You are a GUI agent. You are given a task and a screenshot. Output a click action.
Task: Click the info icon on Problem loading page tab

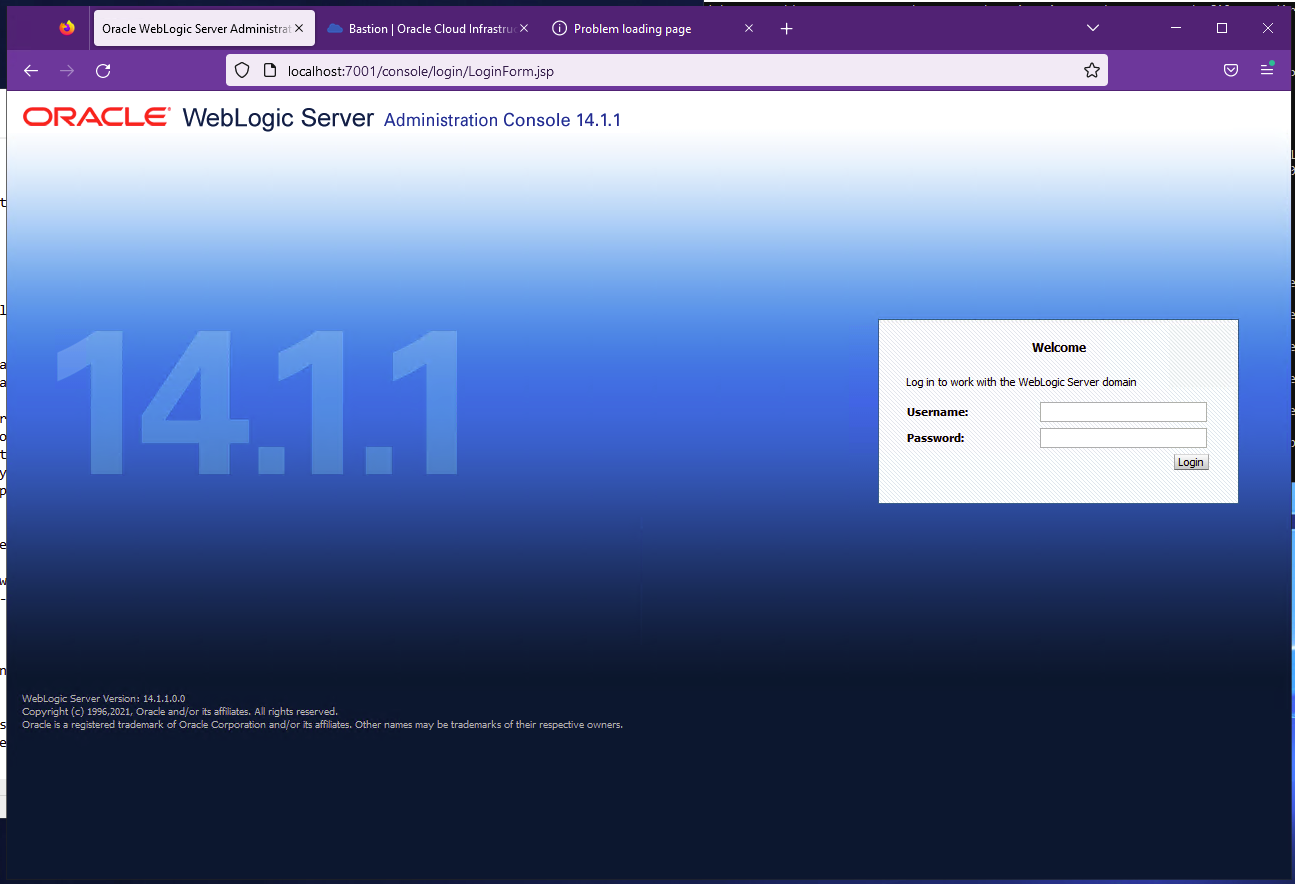click(x=559, y=28)
